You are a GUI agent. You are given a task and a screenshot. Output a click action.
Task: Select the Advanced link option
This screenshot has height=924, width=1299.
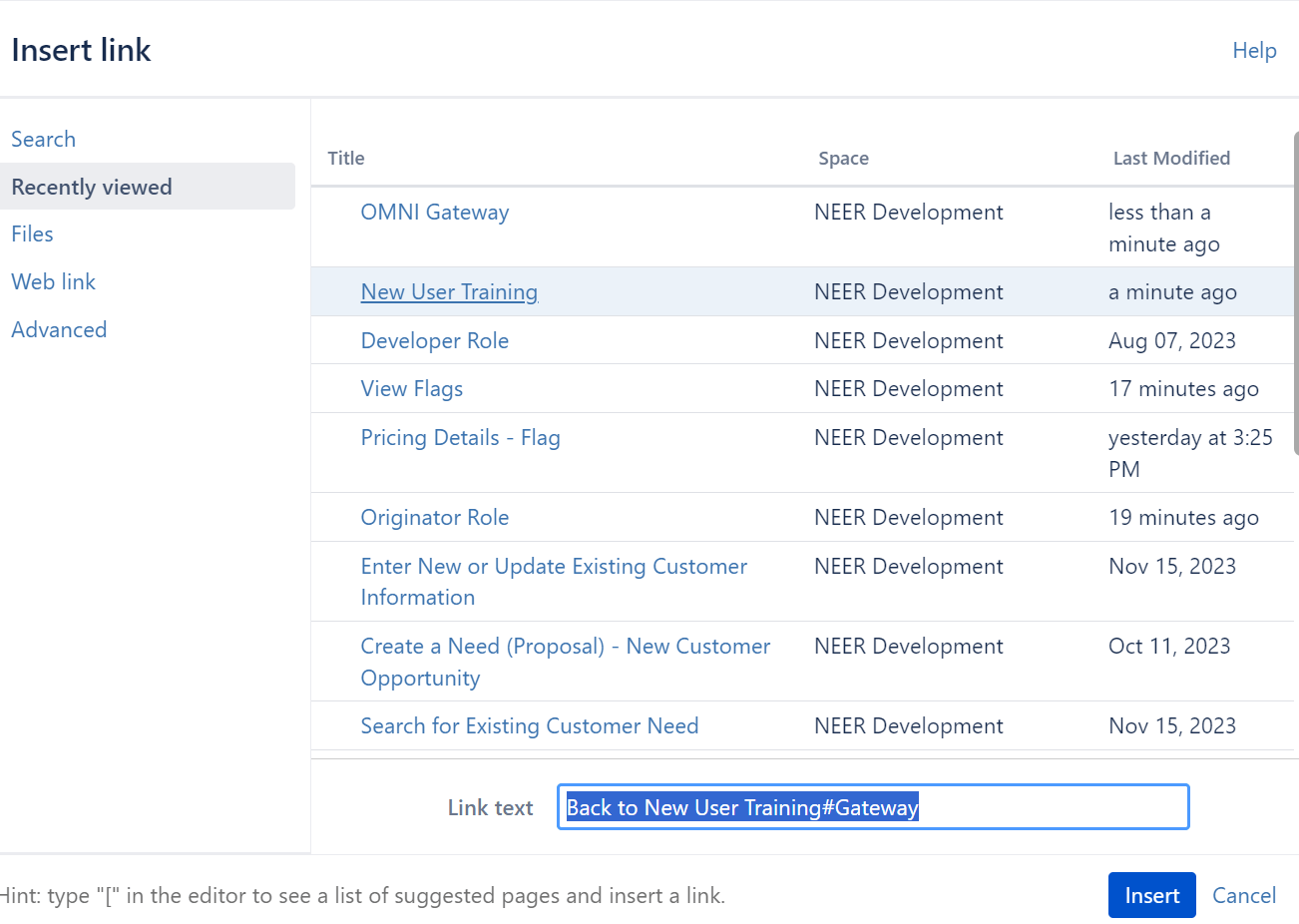[59, 329]
